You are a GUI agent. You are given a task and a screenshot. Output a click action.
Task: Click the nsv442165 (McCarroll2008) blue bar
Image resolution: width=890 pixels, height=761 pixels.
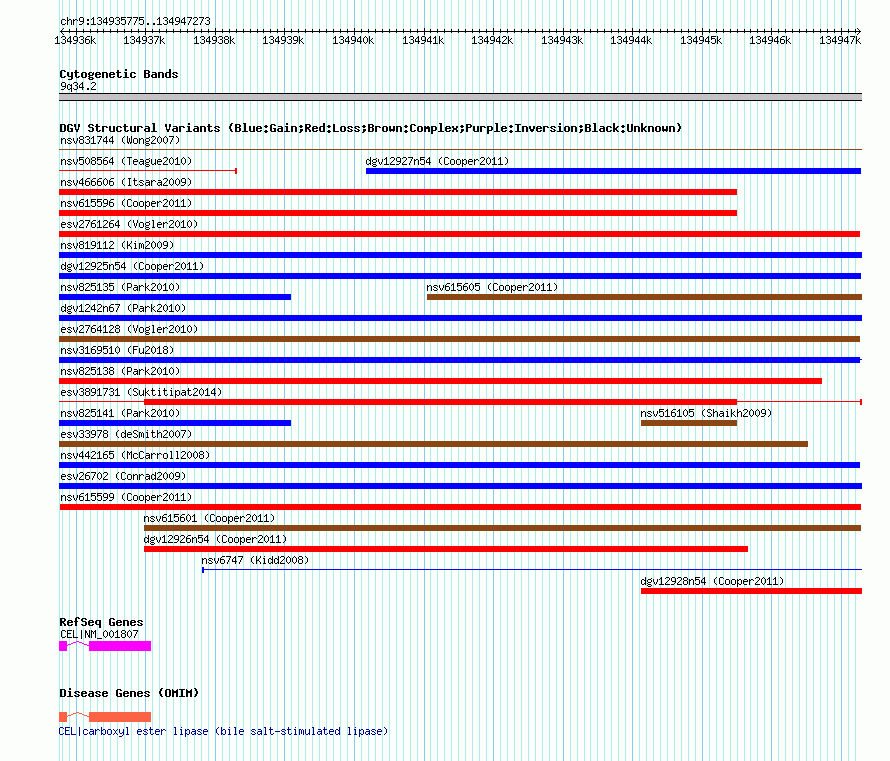pyautogui.click(x=460, y=465)
